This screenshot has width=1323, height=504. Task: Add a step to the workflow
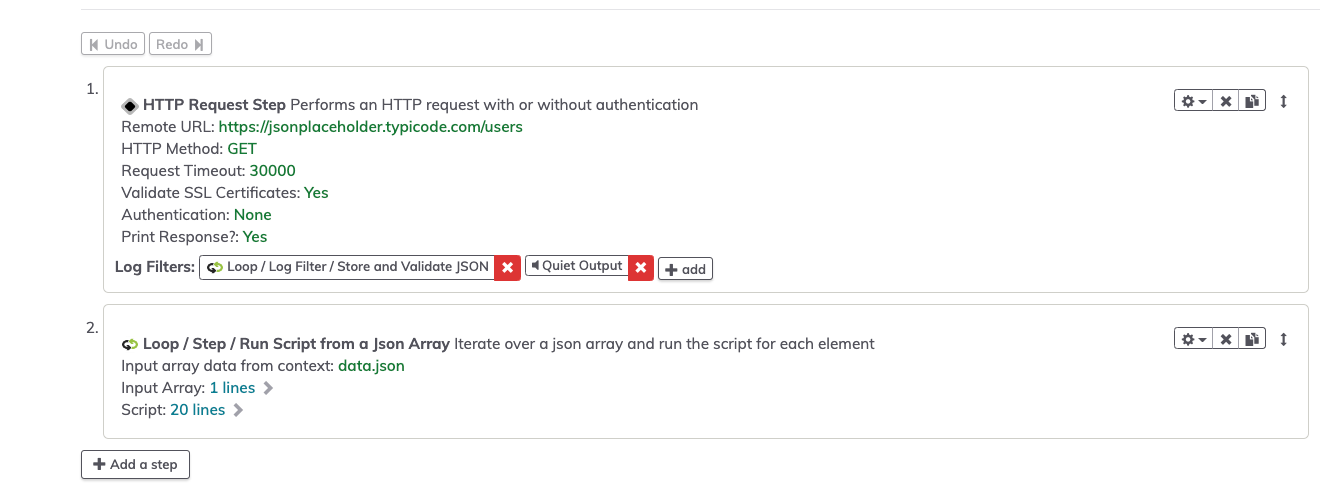(x=135, y=464)
